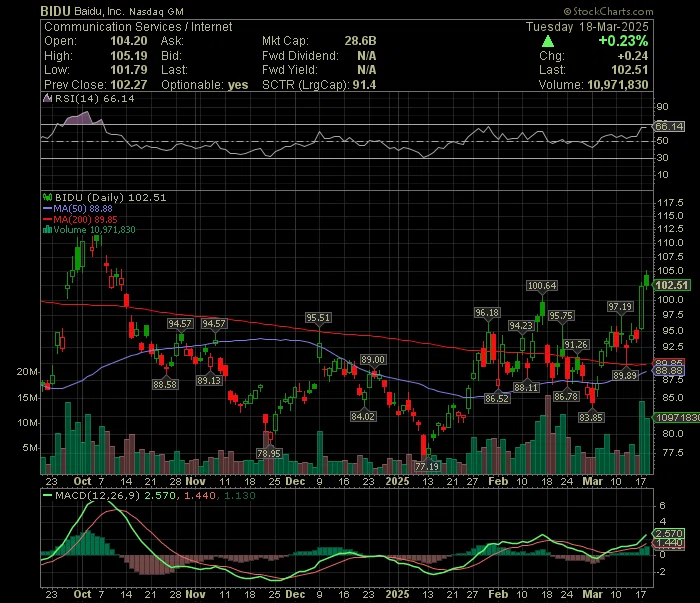Click the 86.52 low price label
Screen dimensions: 700x603
click(x=497, y=398)
